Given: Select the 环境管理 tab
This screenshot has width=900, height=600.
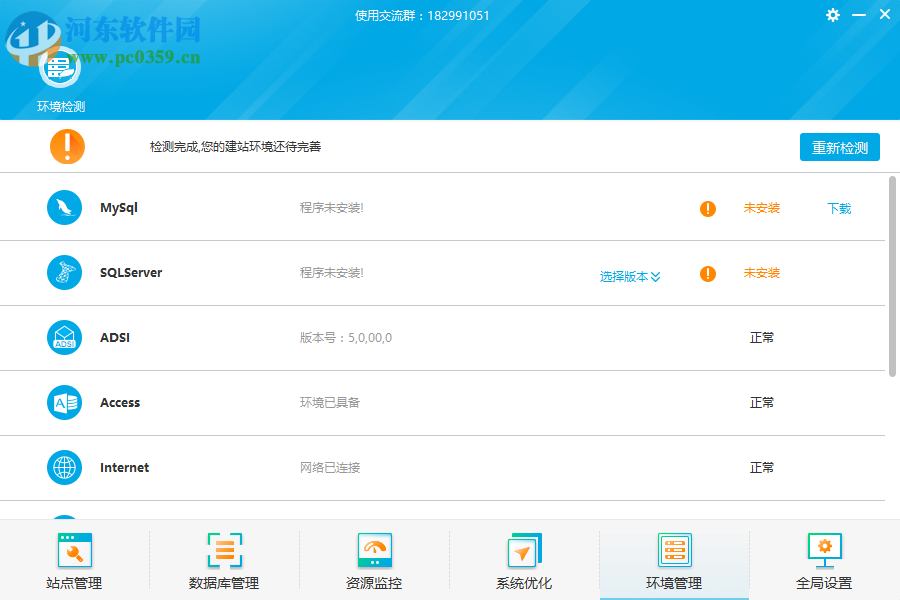Looking at the screenshot, I should click(x=674, y=560).
